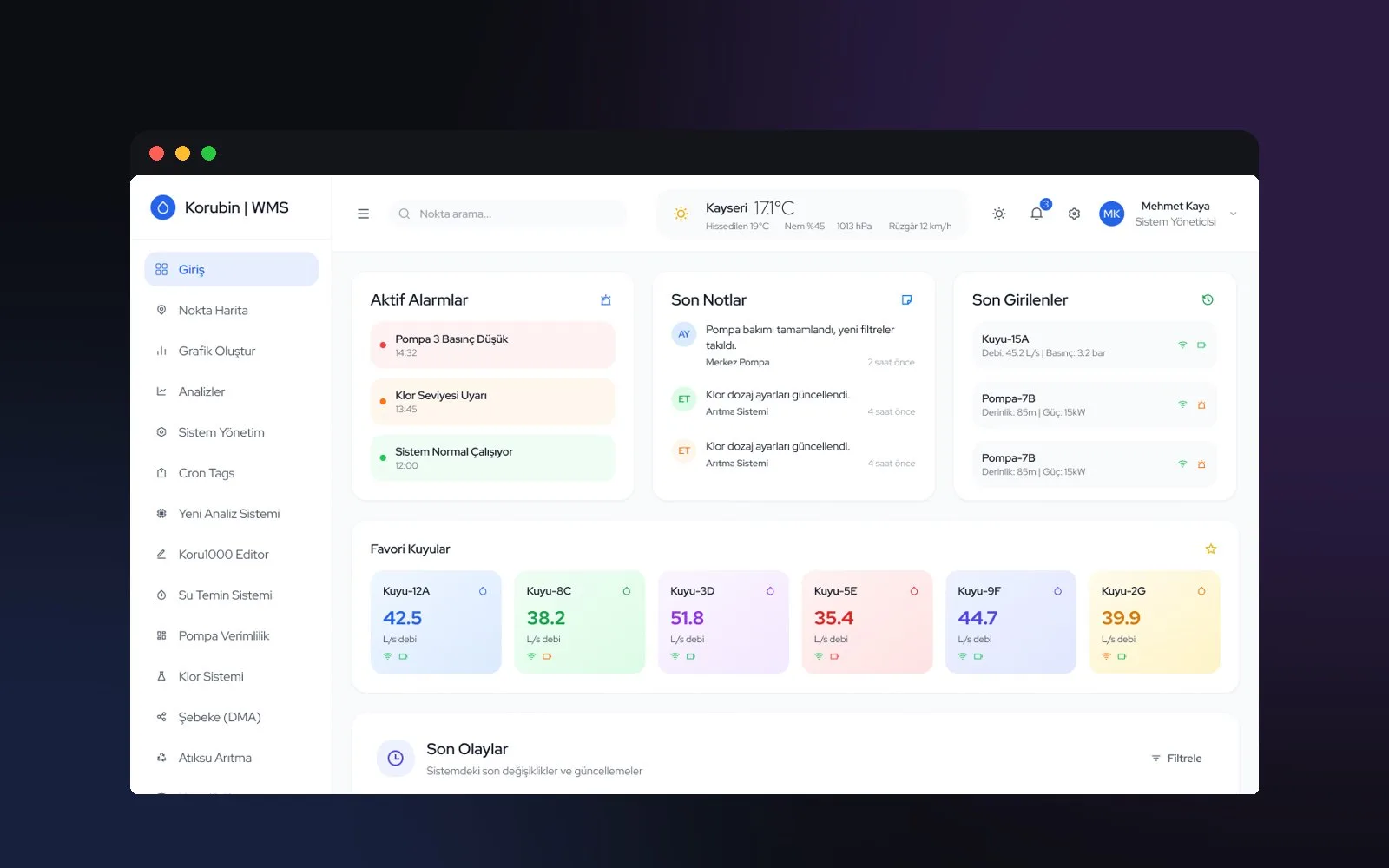
Task: Click the Klor Sistemi flask icon
Action: pos(161,676)
